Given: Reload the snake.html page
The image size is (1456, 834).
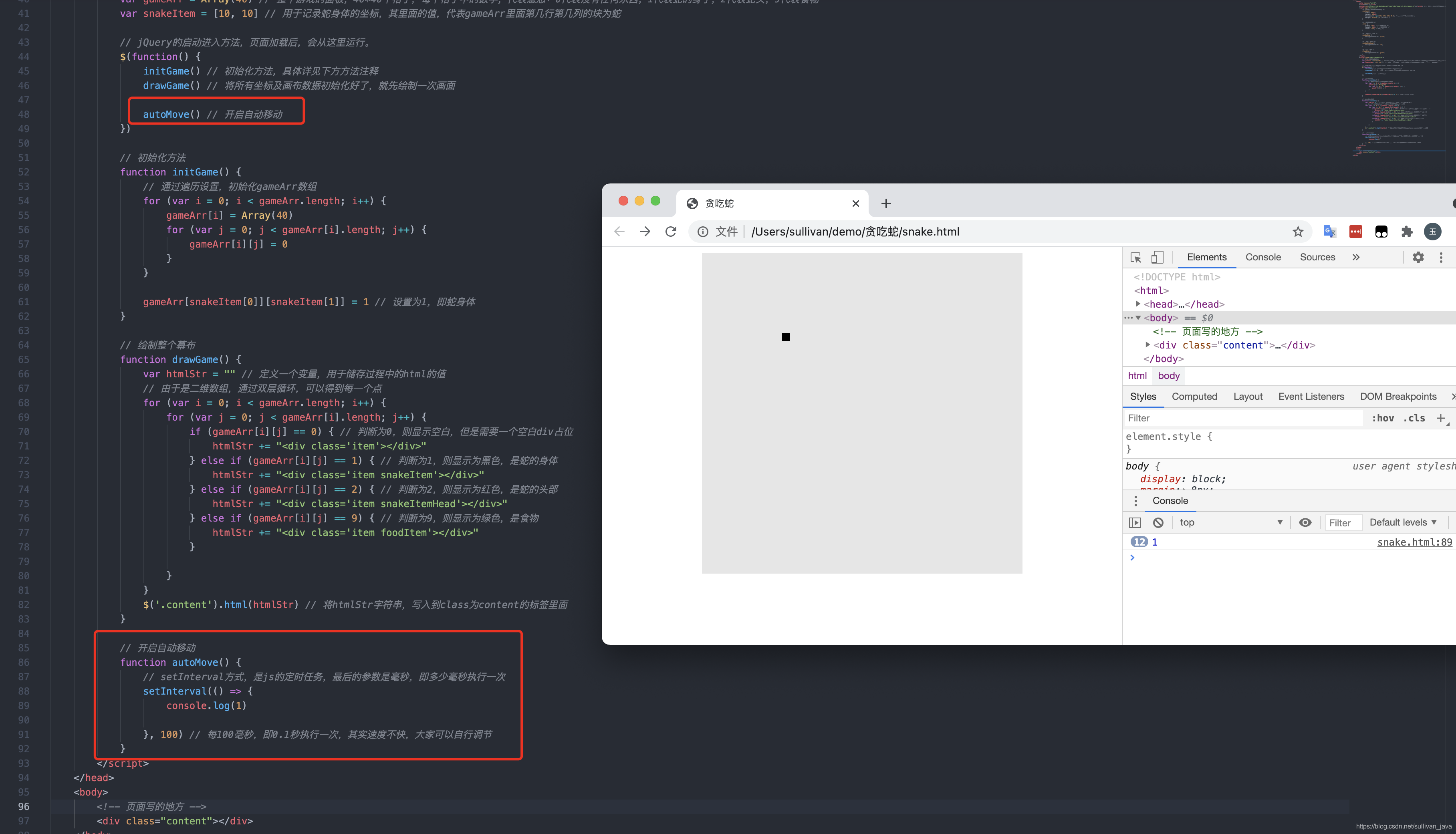Looking at the screenshot, I should click(671, 232).
